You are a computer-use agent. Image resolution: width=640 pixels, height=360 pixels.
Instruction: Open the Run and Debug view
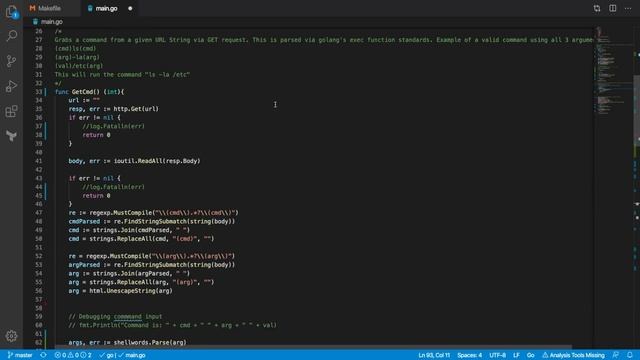click(x=11, y=86)
